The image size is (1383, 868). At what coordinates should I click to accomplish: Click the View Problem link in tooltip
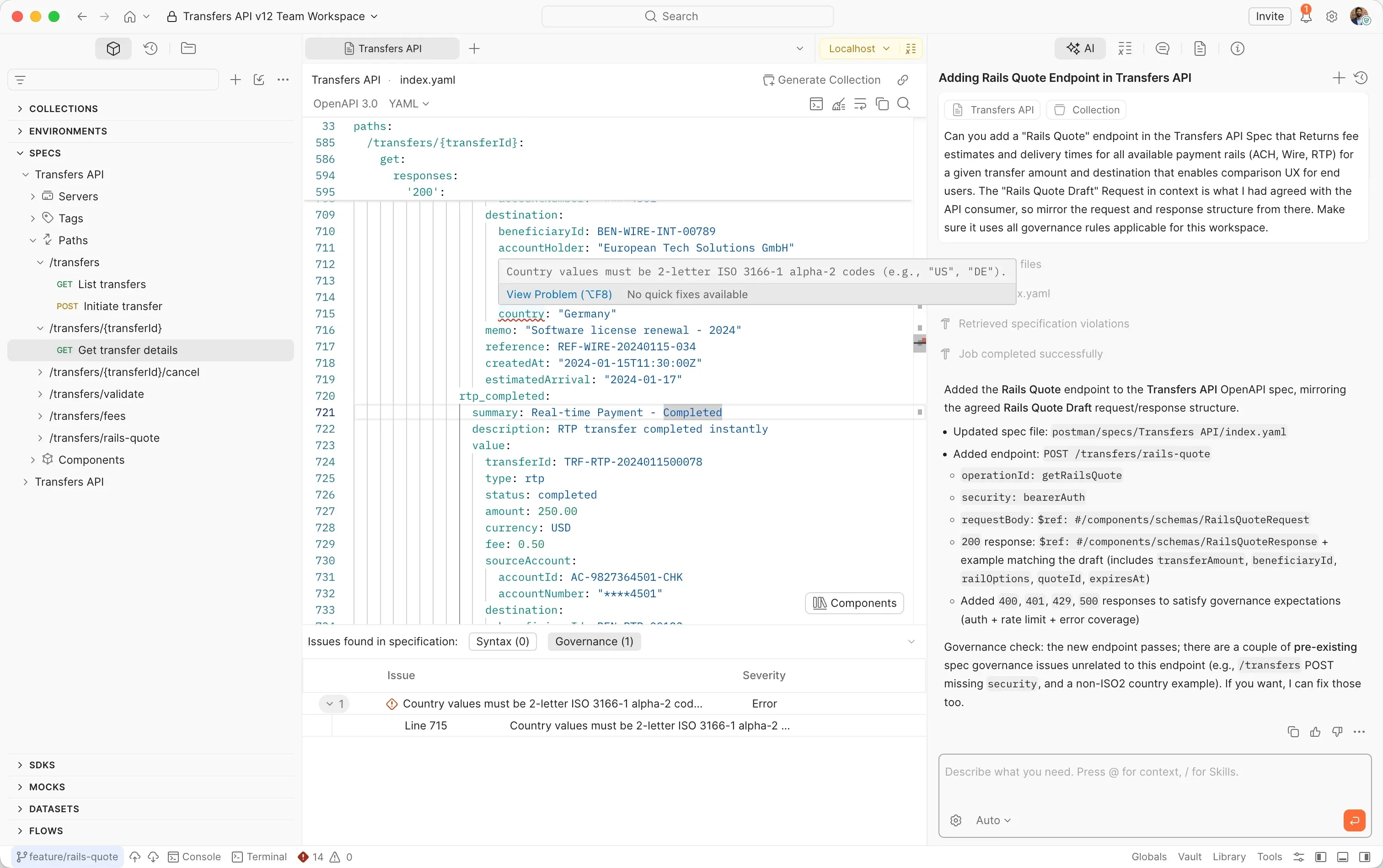click(x=558, y=295)
